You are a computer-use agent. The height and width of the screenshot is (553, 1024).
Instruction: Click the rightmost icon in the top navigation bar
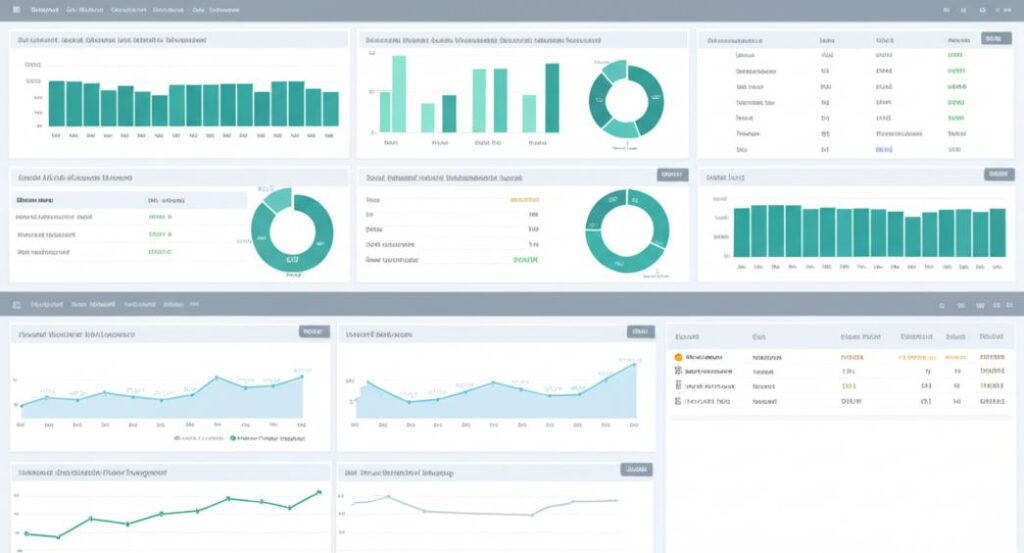tap(1007, 9)
